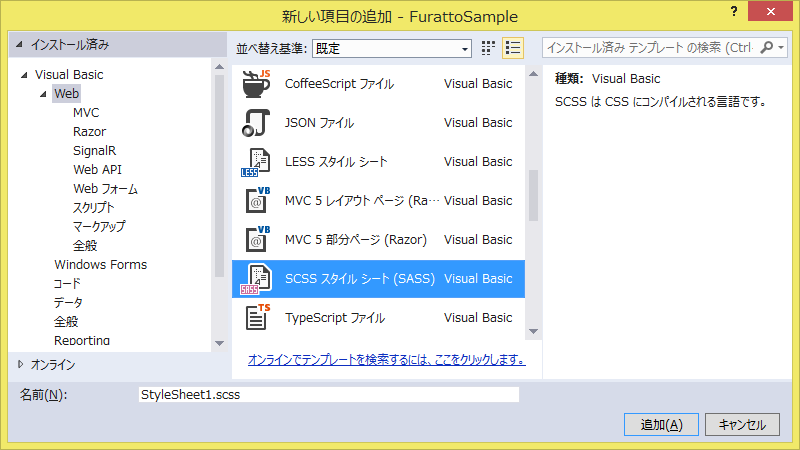Select Razor in the category tree
The height and width of the screenshot is (450, 800).
pos(89,132)
